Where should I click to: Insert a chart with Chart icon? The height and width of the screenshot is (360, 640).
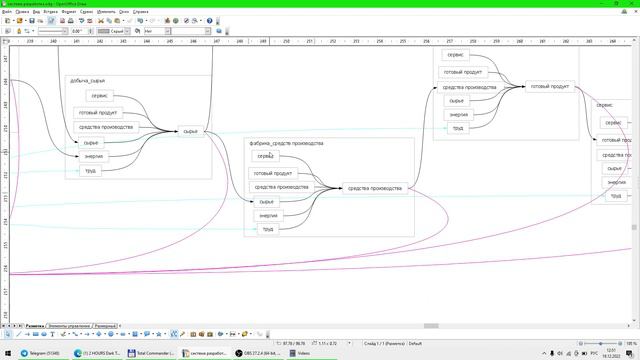(167, 21)
